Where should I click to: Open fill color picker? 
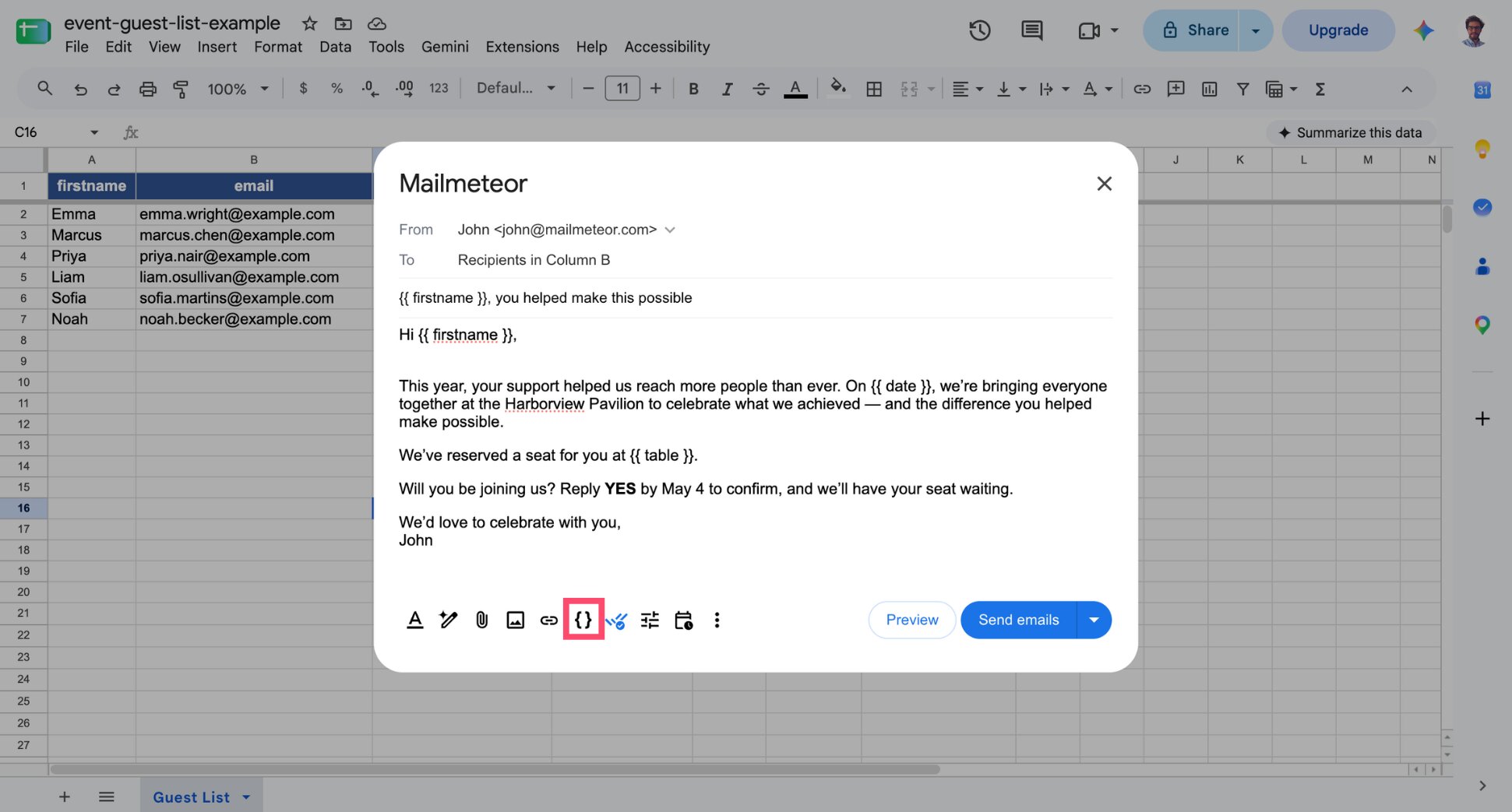pyautogui.click(x=838, y=87)
